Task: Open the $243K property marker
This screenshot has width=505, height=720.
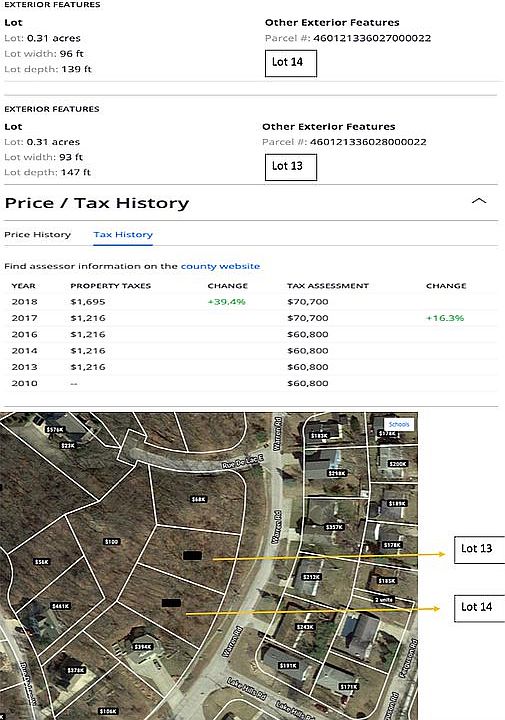Action: click(x=305, y=627)
